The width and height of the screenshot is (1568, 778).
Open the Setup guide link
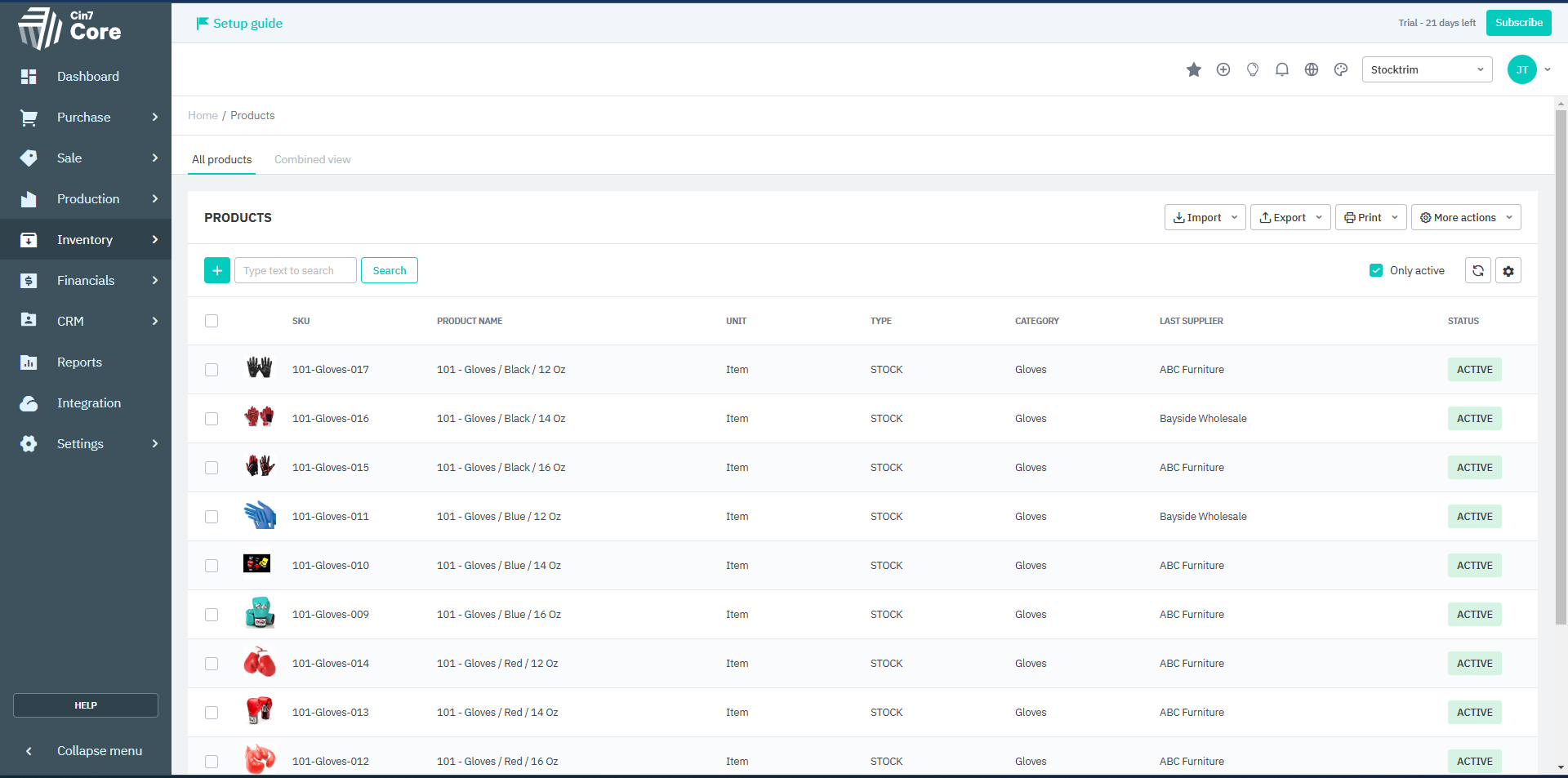239,24
